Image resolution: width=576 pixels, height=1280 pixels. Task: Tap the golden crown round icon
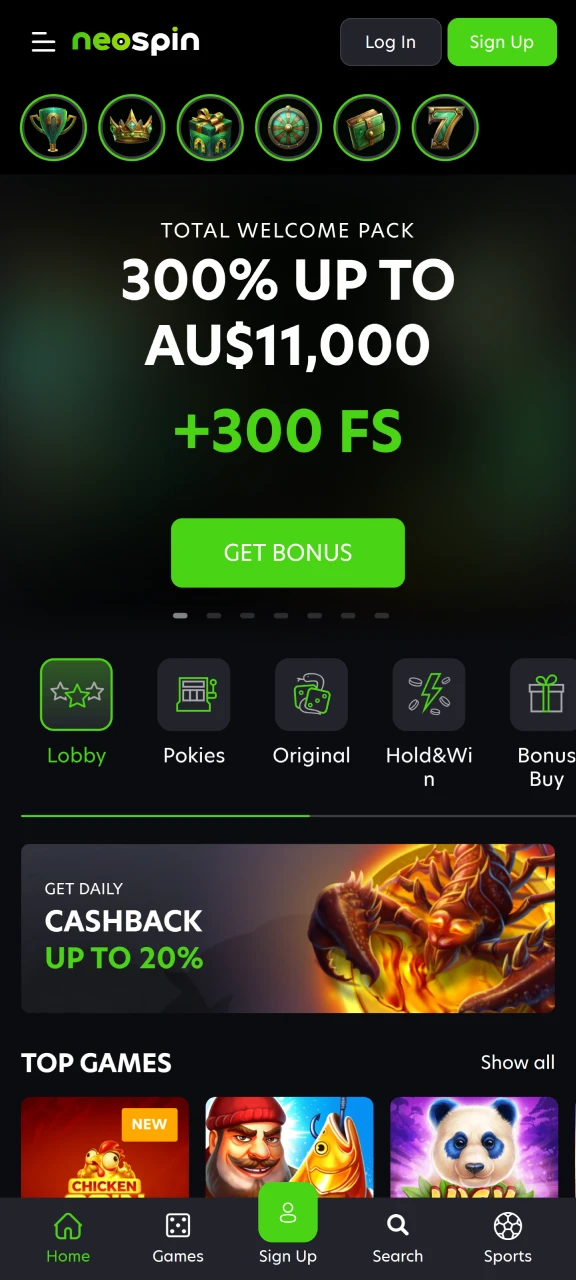132,128
